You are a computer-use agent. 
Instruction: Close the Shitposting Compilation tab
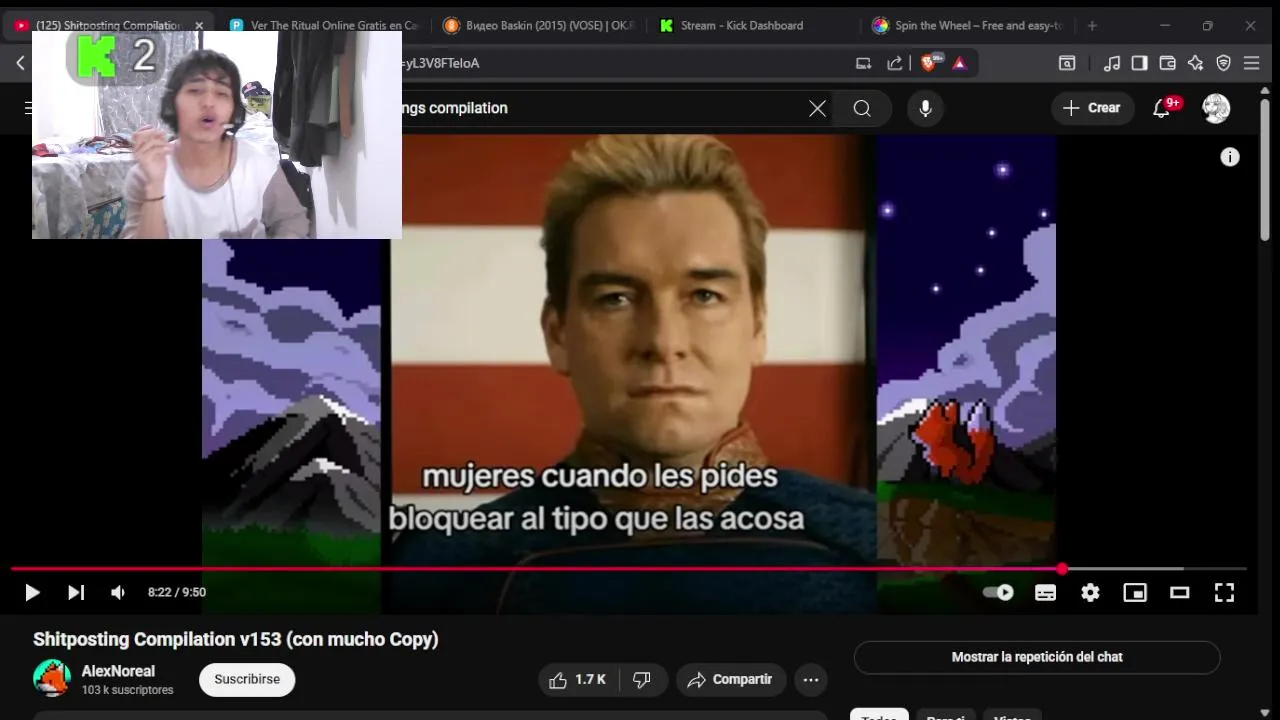pos(198,25)
